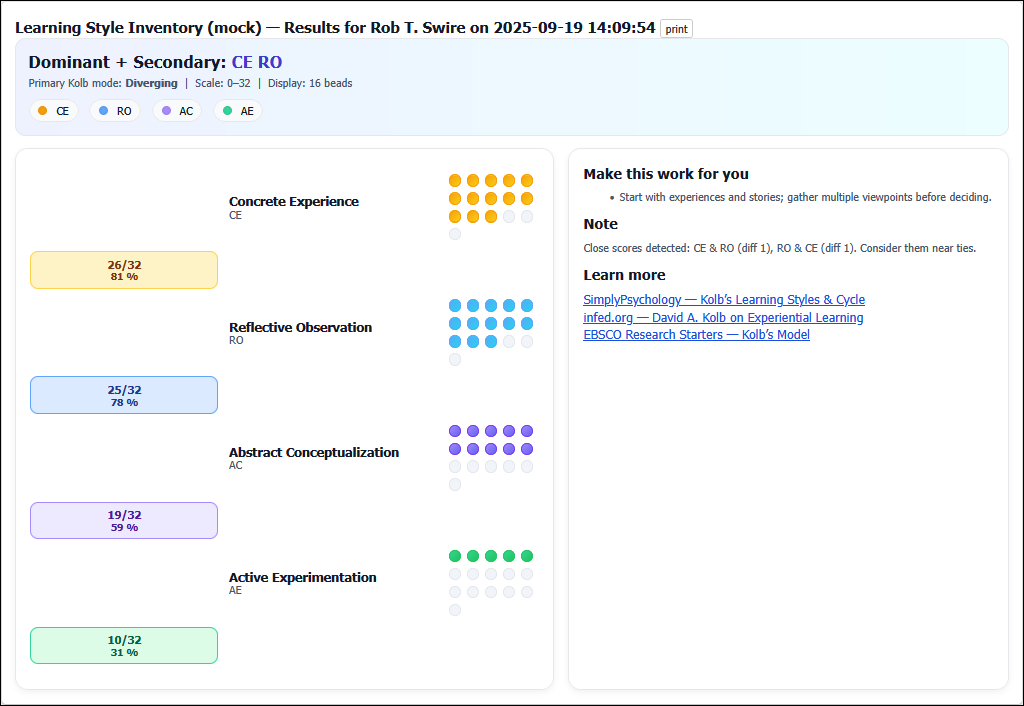This screenshot has height=706, width=1024.
Task: Click the Concrete Experience heading
Action: (x=293, y=202)
